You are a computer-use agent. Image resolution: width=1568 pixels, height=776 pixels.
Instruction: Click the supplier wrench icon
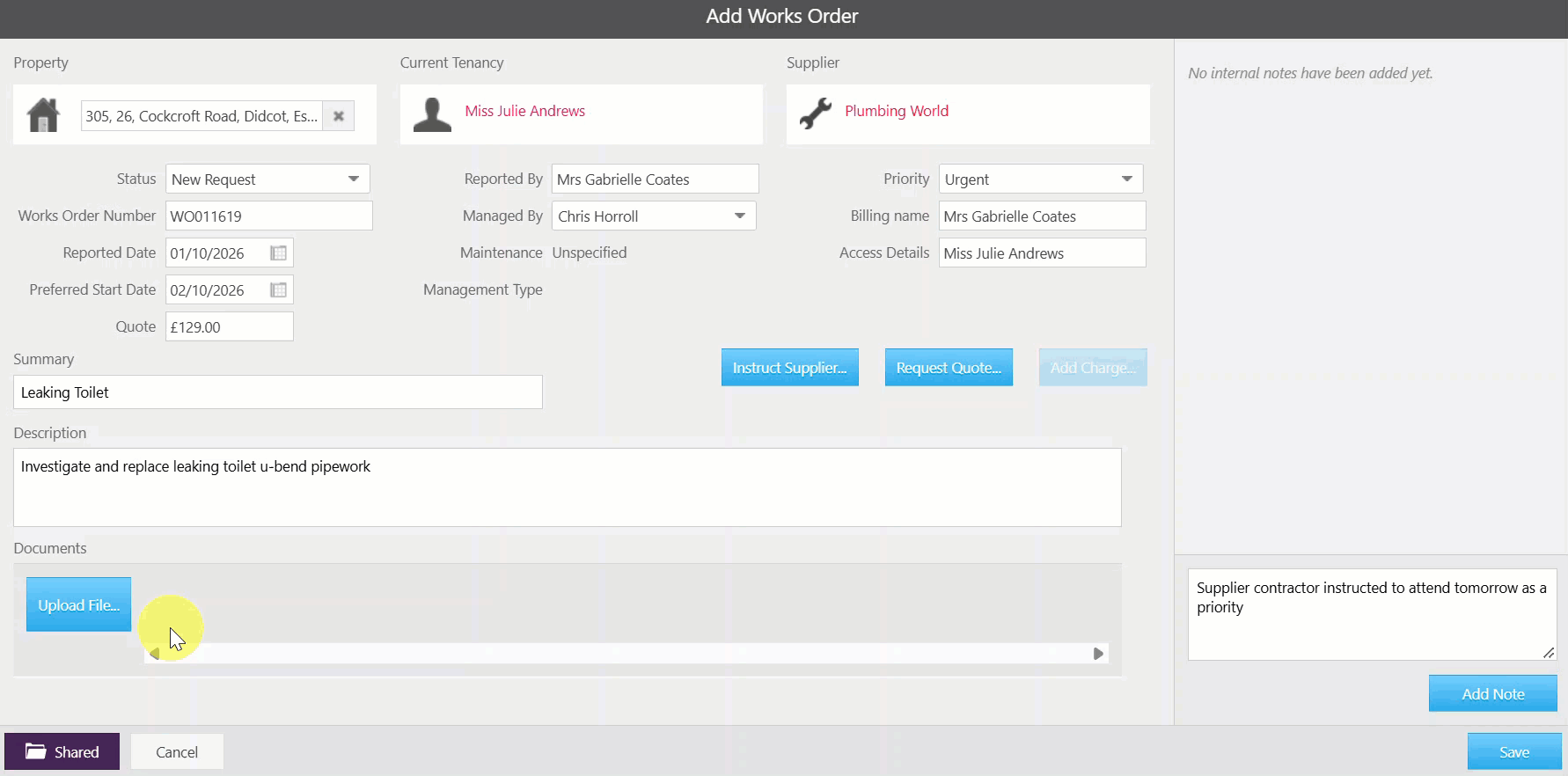click(816, 113)
